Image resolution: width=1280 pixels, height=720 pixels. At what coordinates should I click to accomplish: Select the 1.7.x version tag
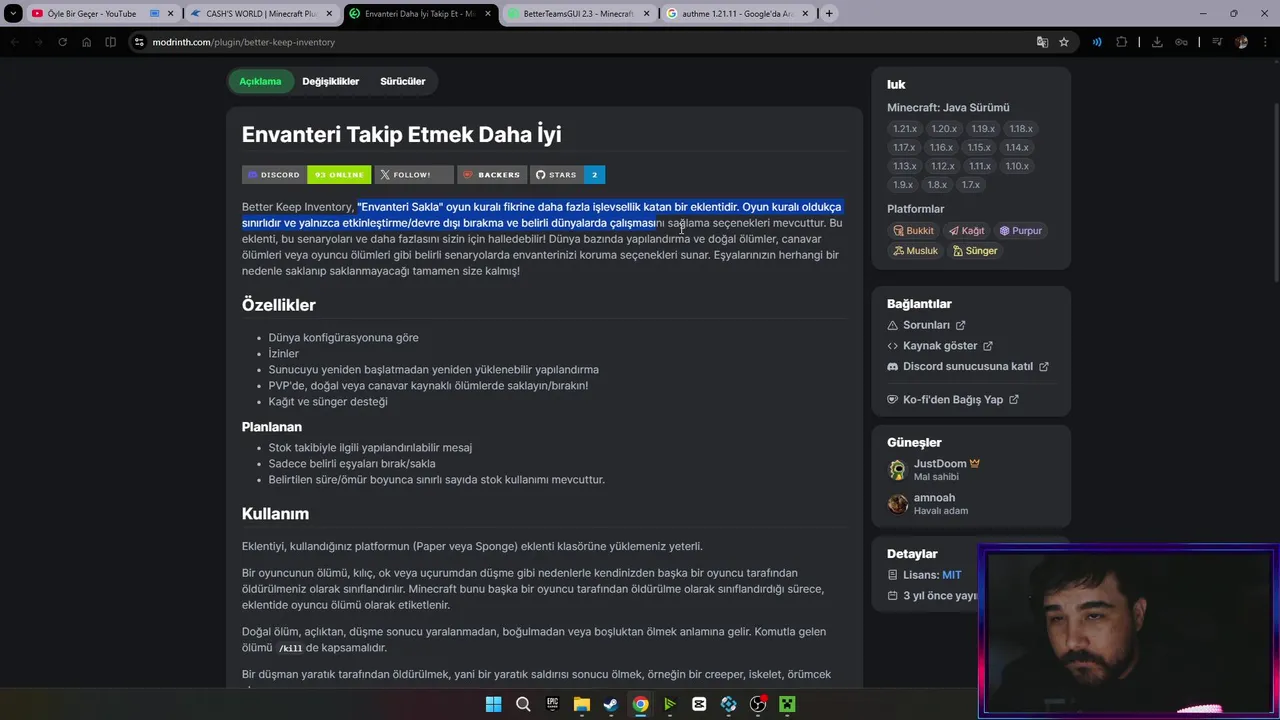(x=970, y=185)
